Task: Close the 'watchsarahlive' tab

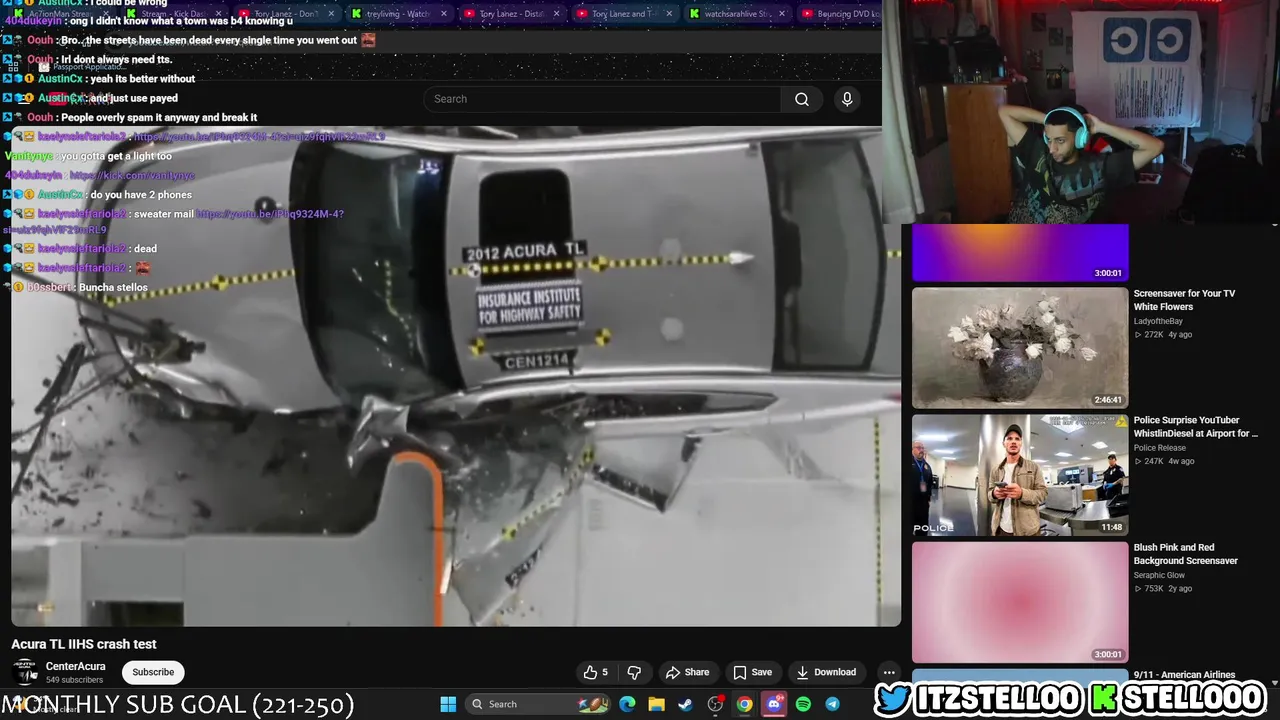Action: (x=781, y=14)
